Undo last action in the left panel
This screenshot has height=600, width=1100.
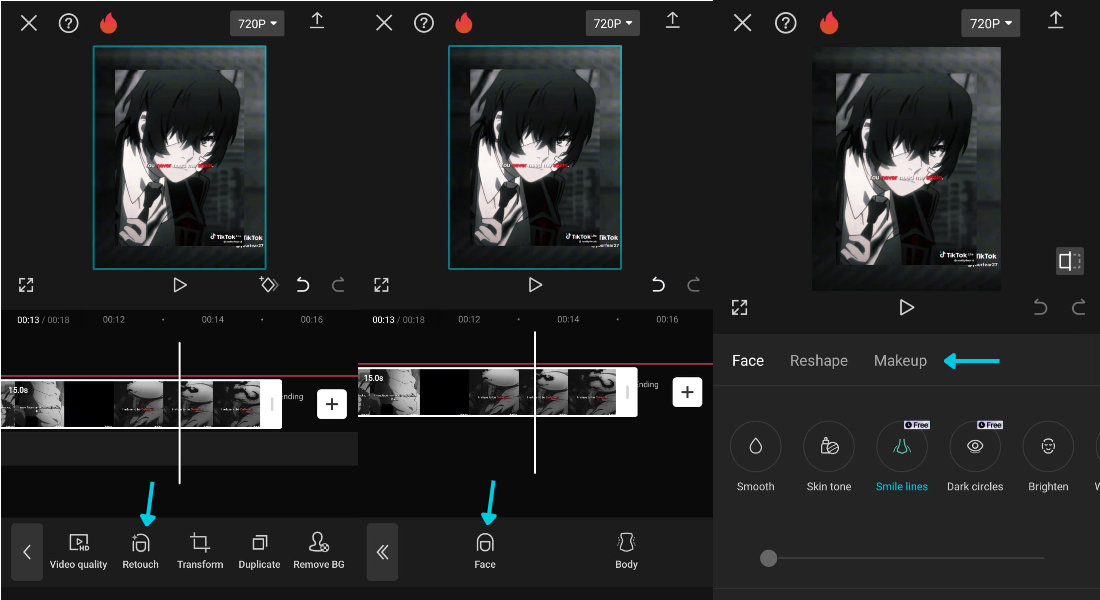coord(302,285)
